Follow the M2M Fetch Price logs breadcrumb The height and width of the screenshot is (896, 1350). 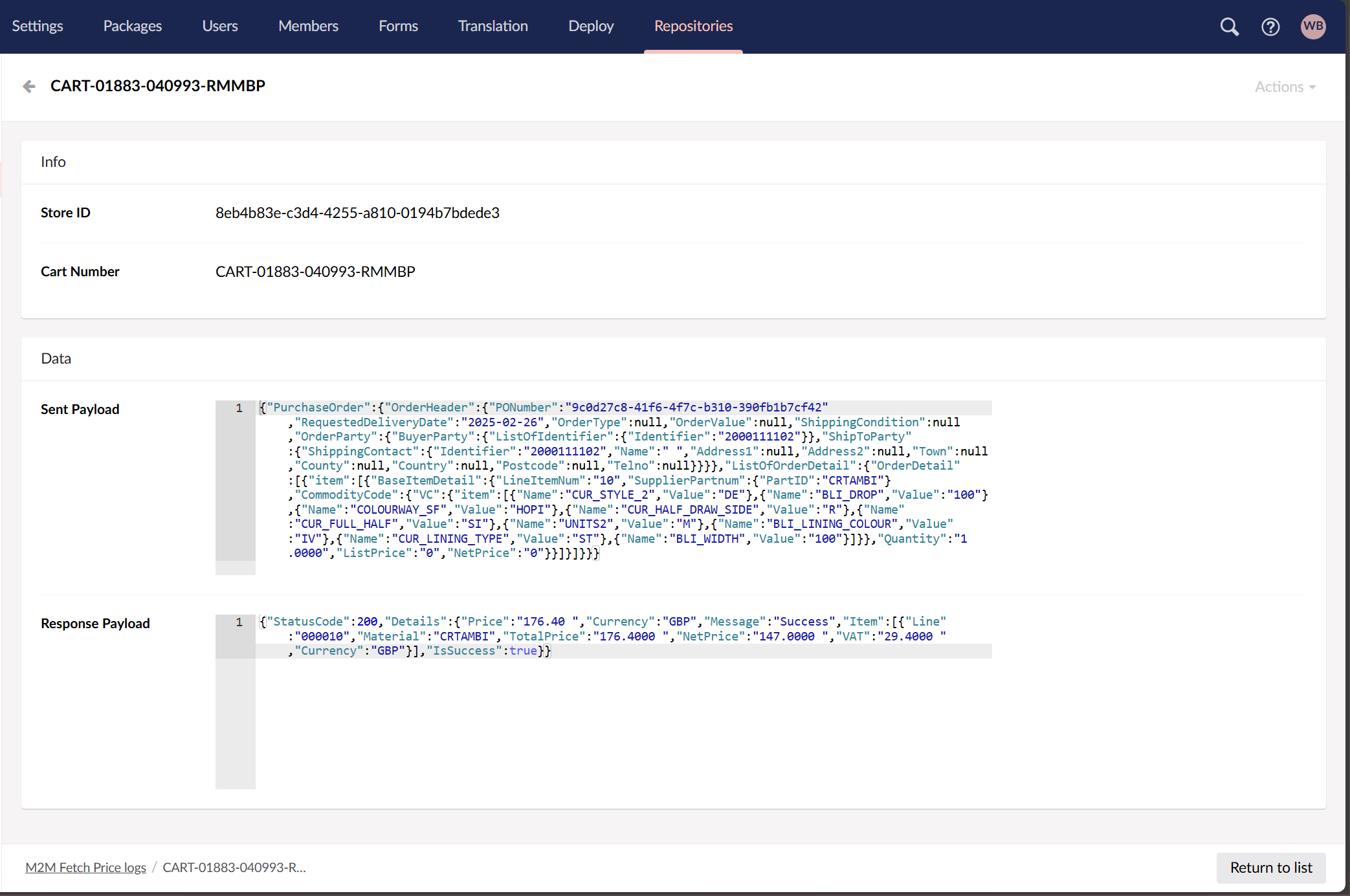pos(85,868)
